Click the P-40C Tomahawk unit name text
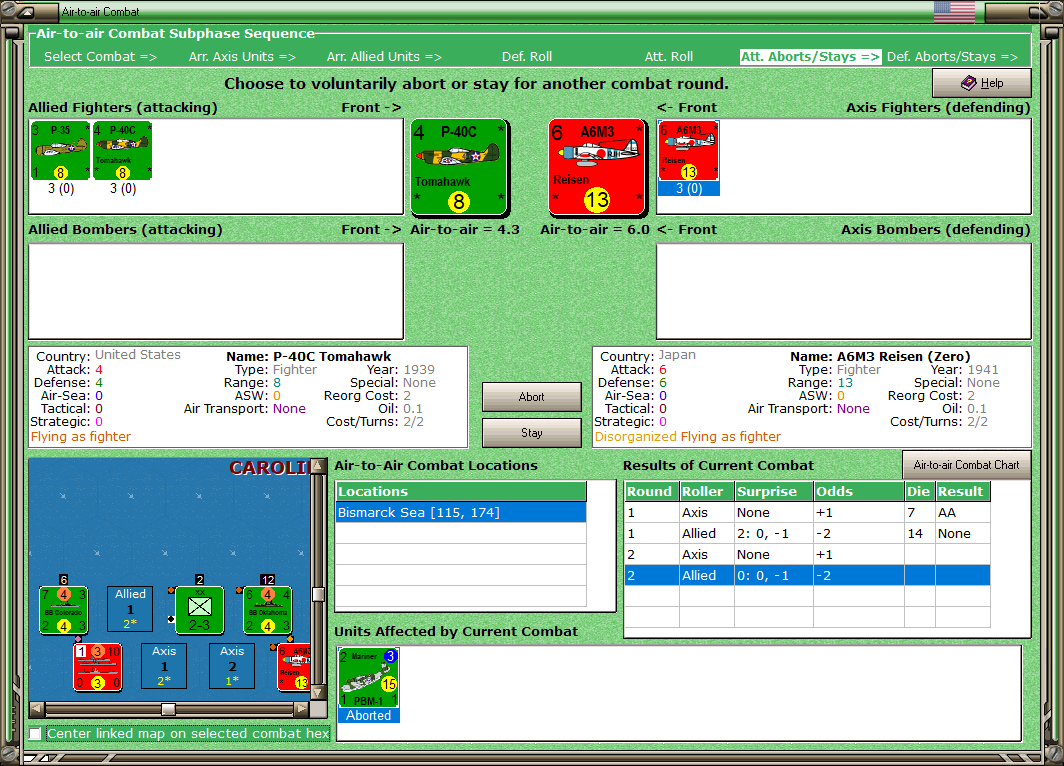Viewport: 1064px width, 766px height. [332, 356]
